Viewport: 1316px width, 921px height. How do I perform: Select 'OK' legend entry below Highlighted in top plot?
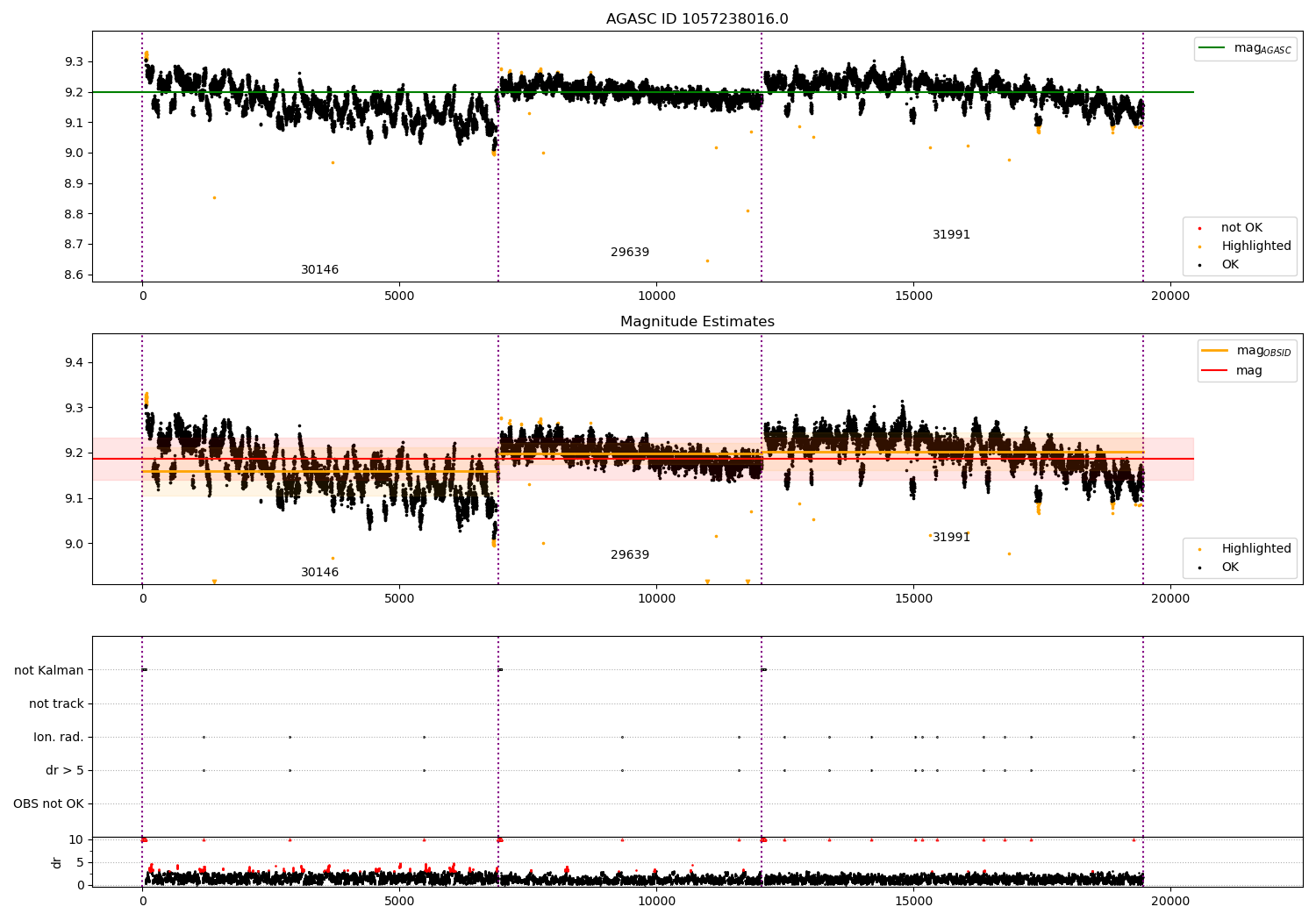pos(1230,265)
